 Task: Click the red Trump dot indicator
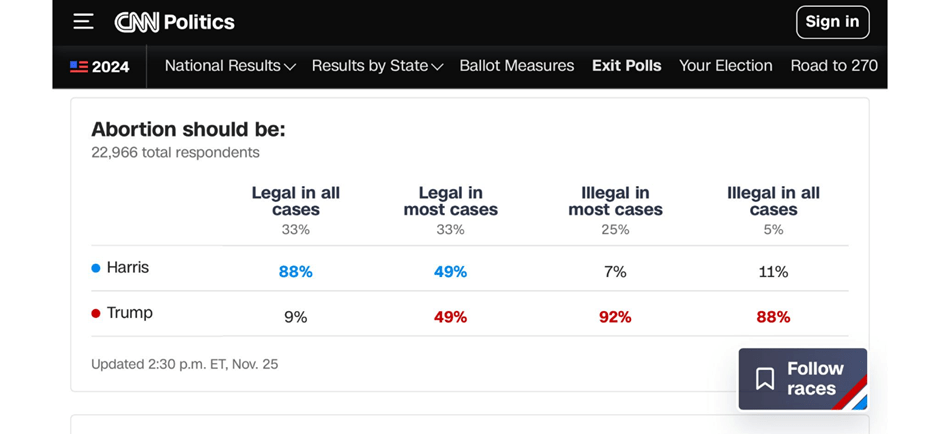tap(96, 313)
